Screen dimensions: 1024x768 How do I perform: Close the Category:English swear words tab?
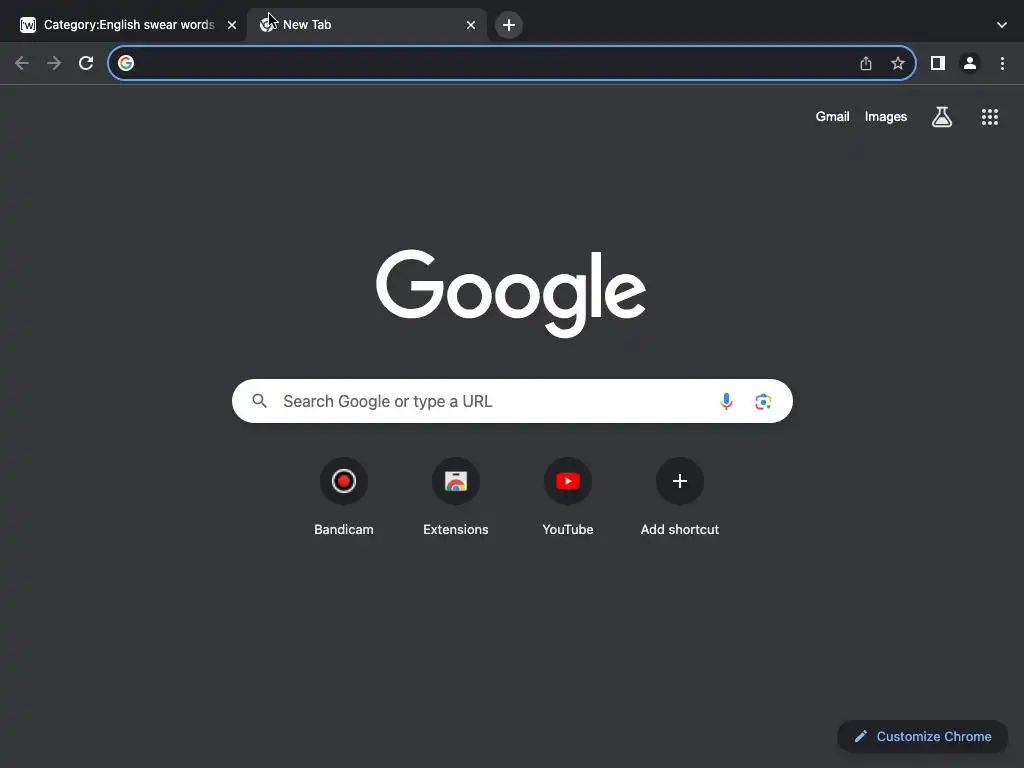232,25
